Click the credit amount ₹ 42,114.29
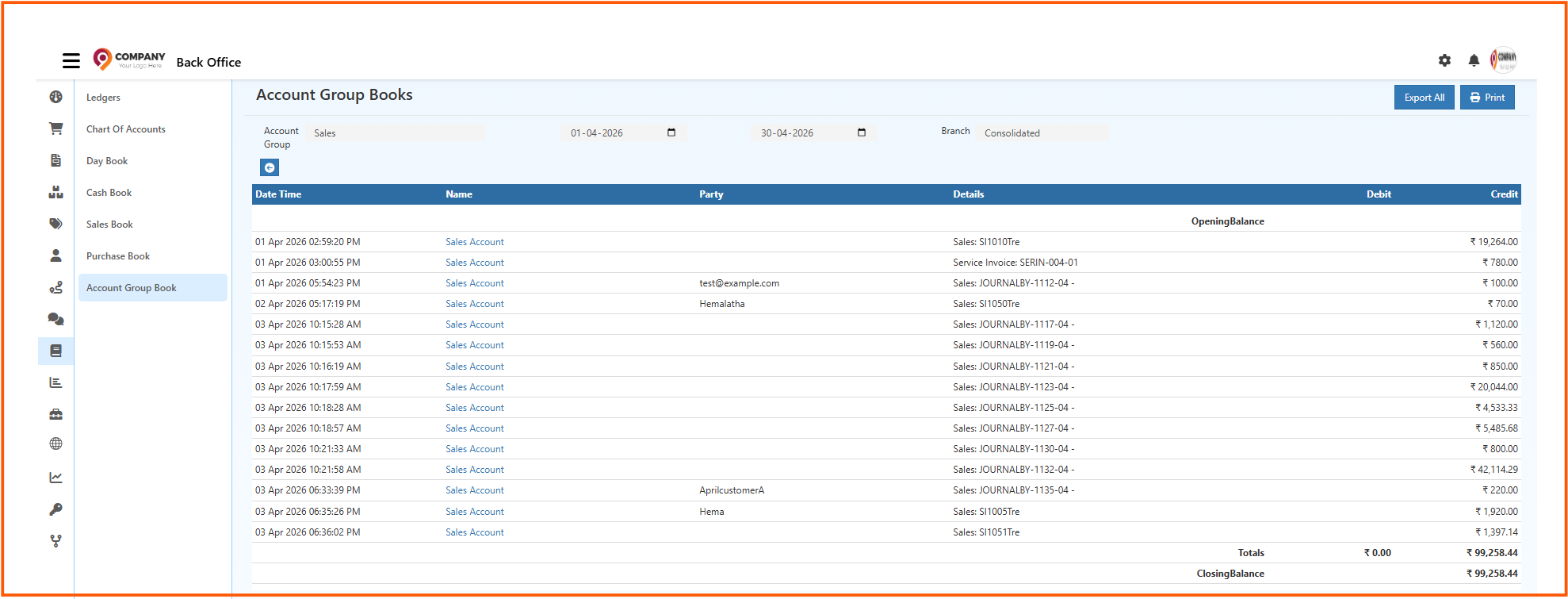Image resolution: width=1568 pixels, height=599 pixels. (x=1494, y=470)
